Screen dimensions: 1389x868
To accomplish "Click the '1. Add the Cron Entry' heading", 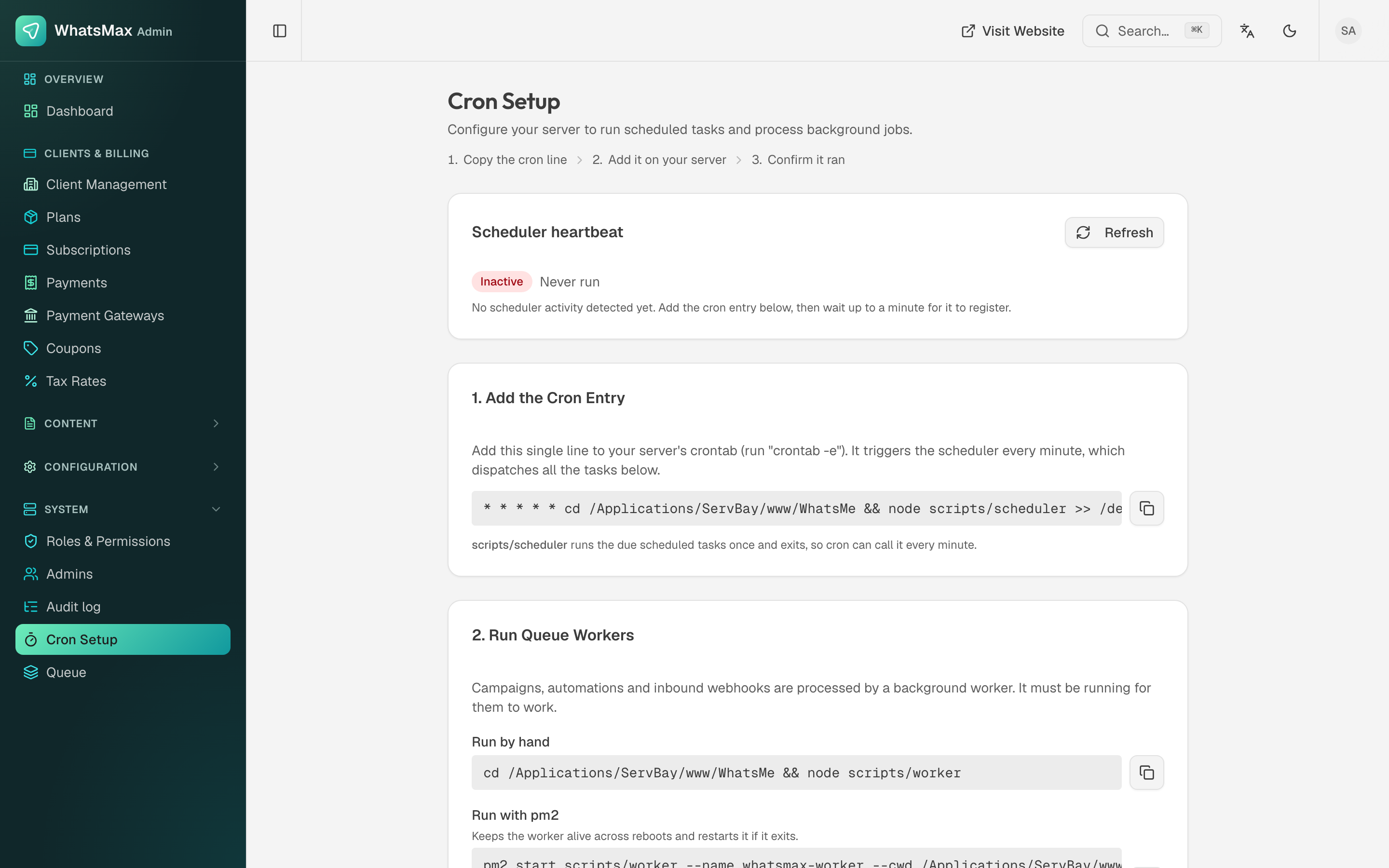I will (548, 398).
